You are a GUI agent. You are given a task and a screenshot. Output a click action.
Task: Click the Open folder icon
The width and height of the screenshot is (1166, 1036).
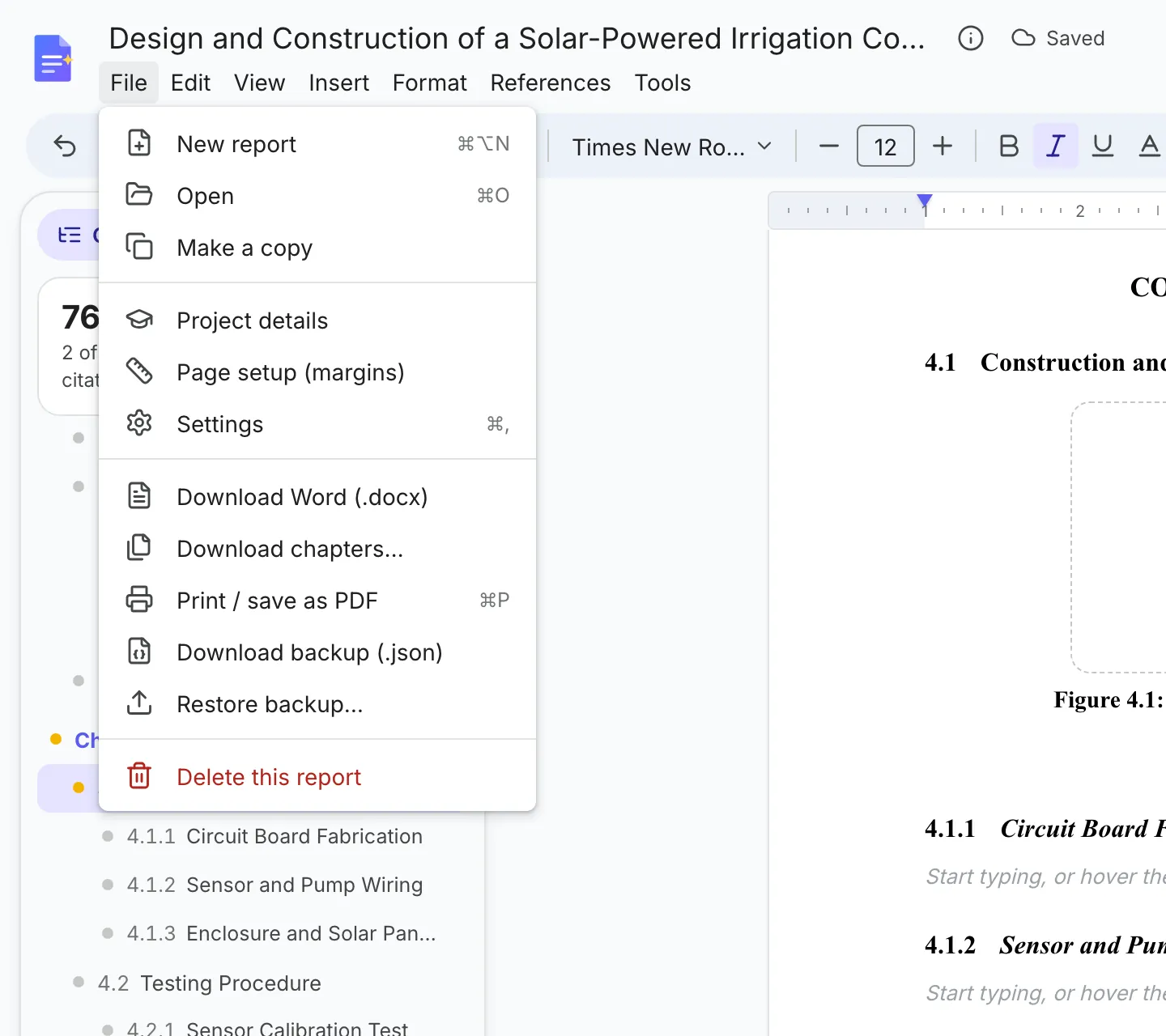coord(139,195)
